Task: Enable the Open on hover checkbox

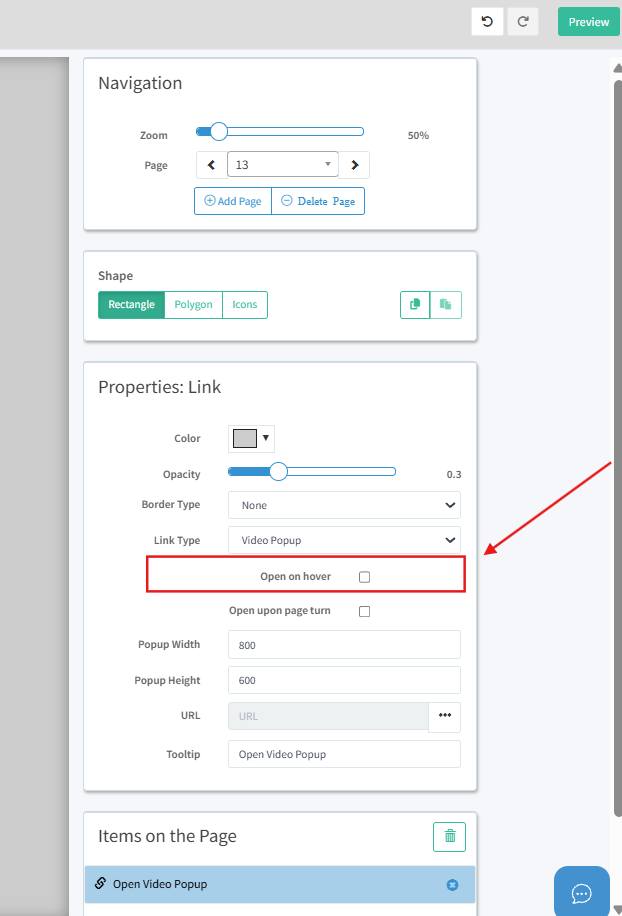Action: (364, 577)
